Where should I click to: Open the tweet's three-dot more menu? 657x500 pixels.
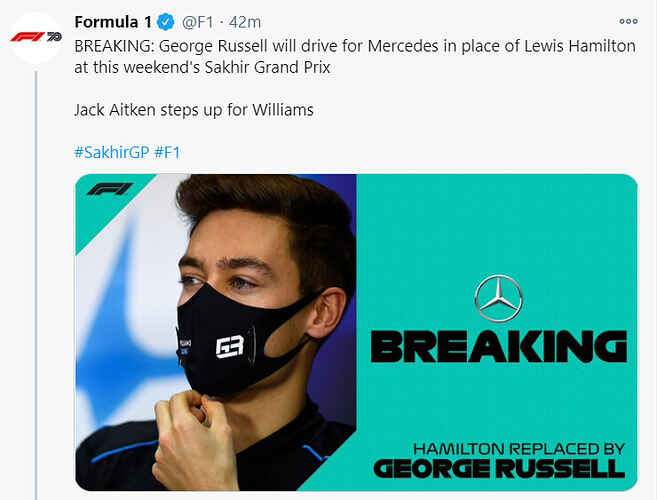coord(628,21)
